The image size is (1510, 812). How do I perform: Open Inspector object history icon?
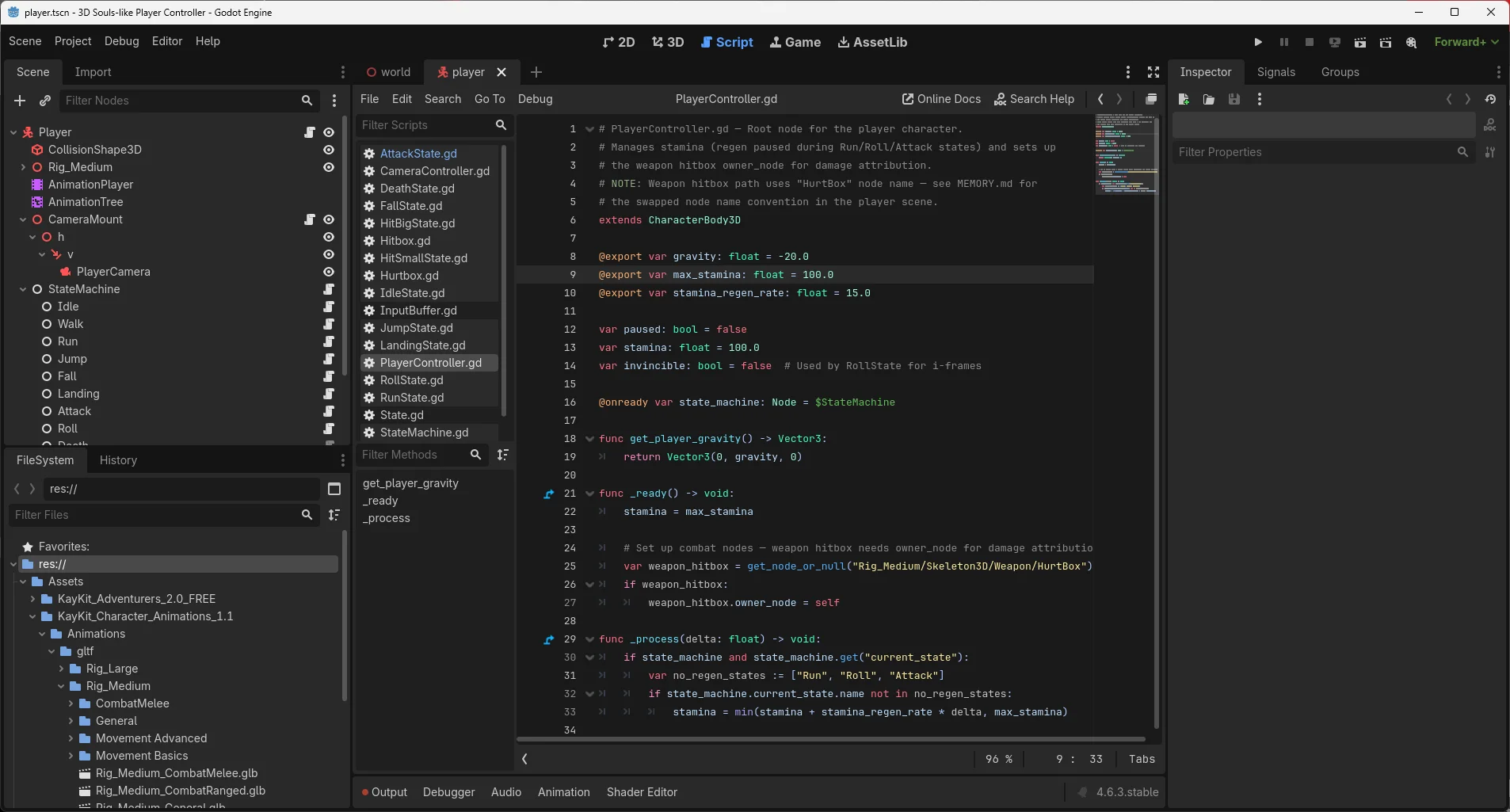pos(1491,99)
